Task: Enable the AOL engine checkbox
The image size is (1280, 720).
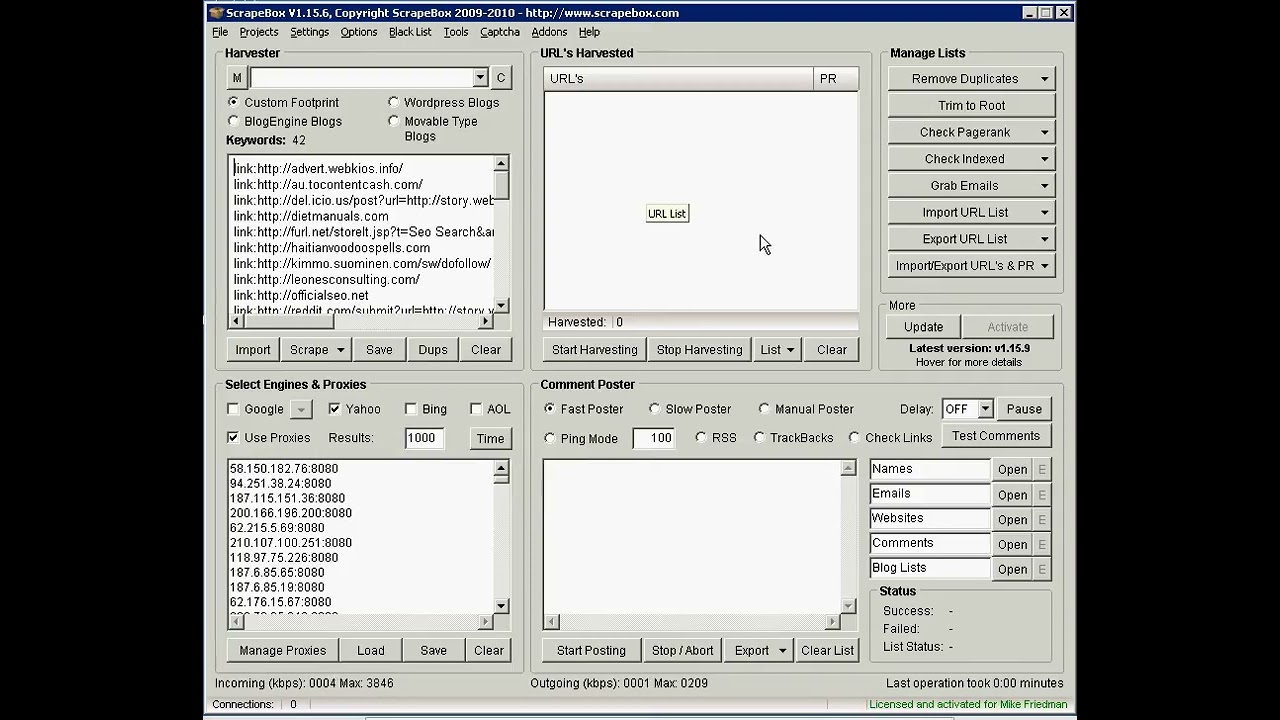Action: 476,409
